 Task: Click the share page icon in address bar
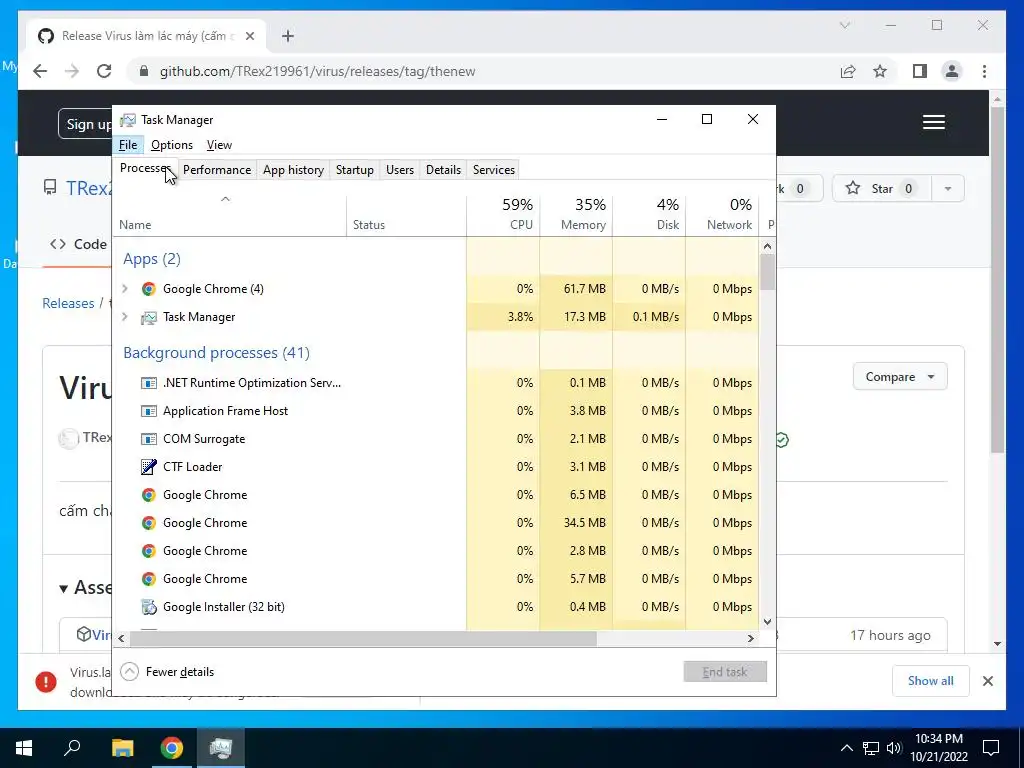(848, 71)
